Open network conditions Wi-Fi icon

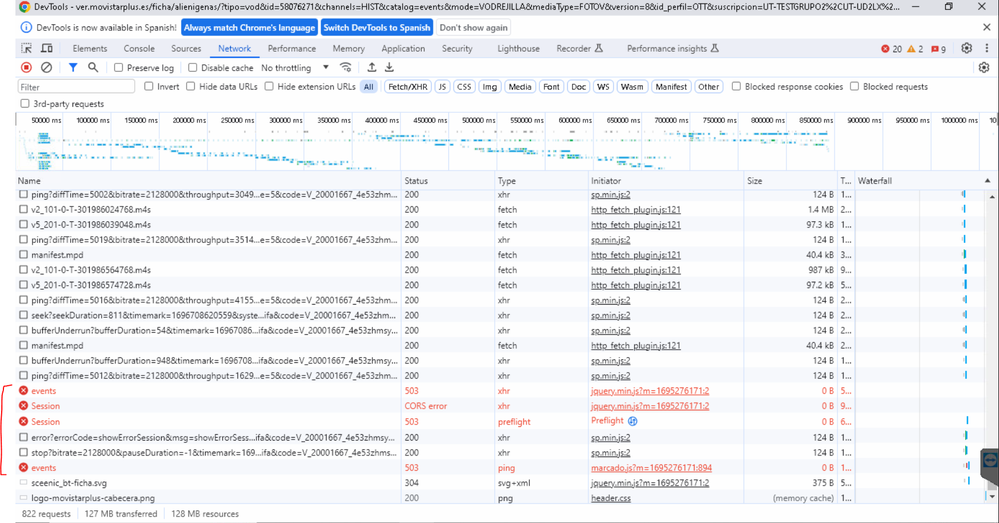pyautogui.click(x=346, y=68)
